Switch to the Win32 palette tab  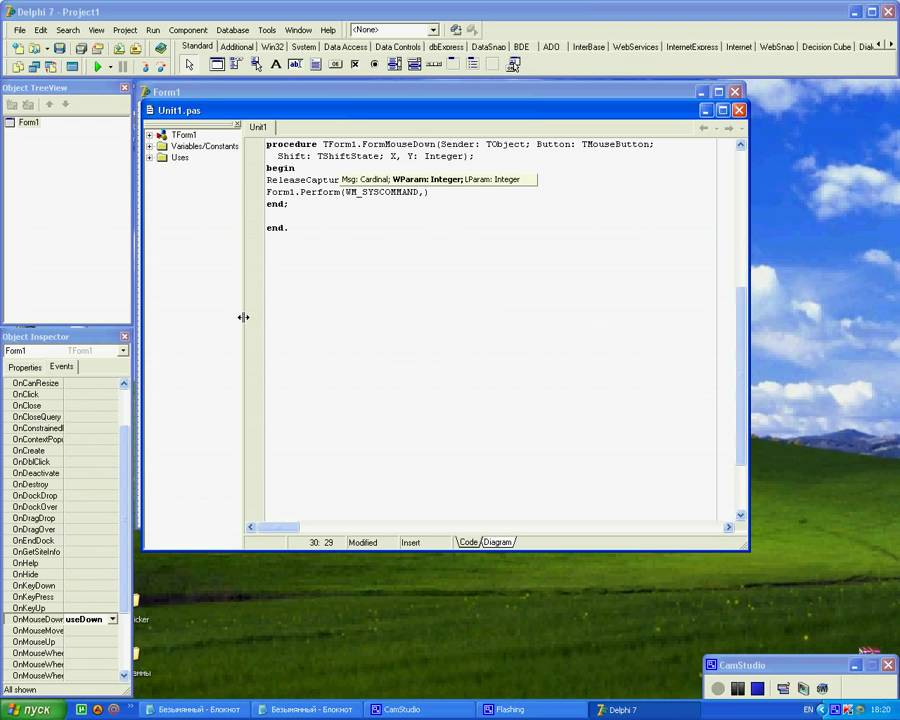[x=272, y=47]
